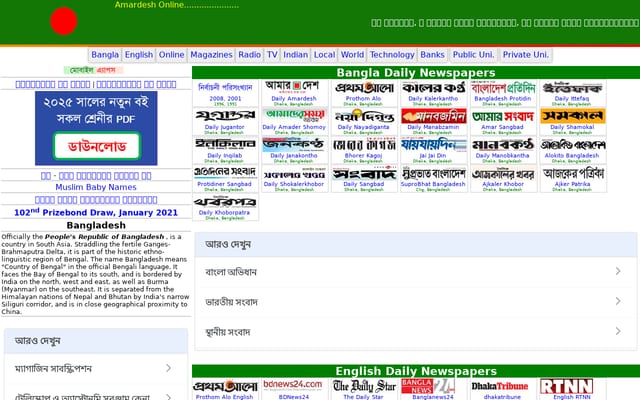Click the মোবাইল এ্যাপস badge

click(93, 70)
